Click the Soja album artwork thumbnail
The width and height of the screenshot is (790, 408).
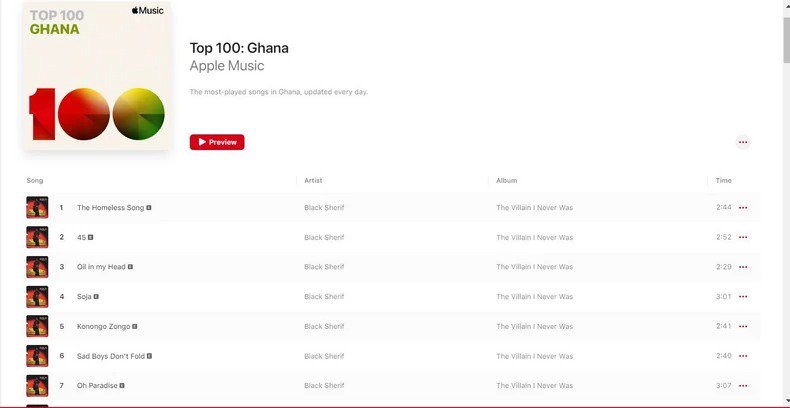37,297
